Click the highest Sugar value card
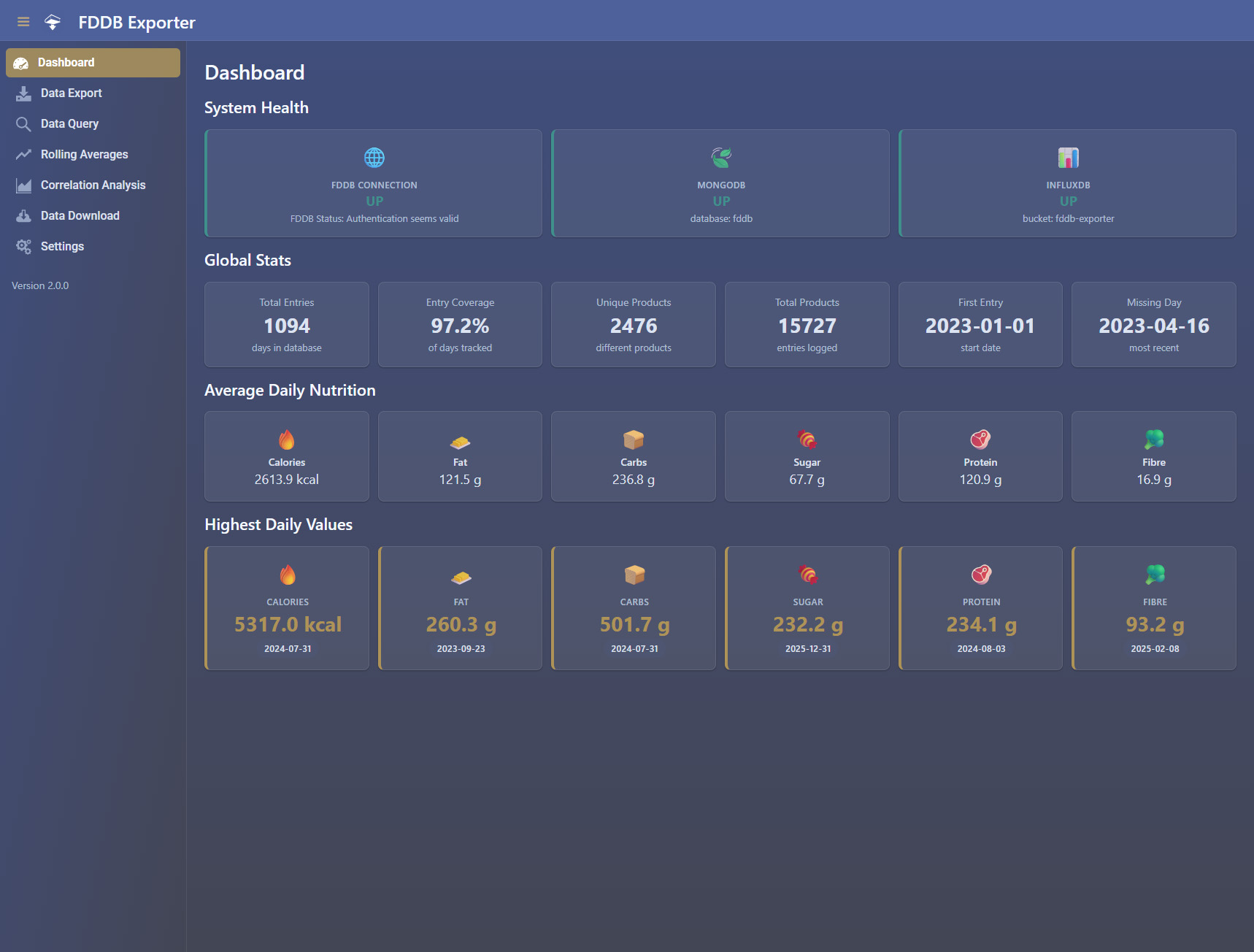1254x952 pixels. [807, 608]
